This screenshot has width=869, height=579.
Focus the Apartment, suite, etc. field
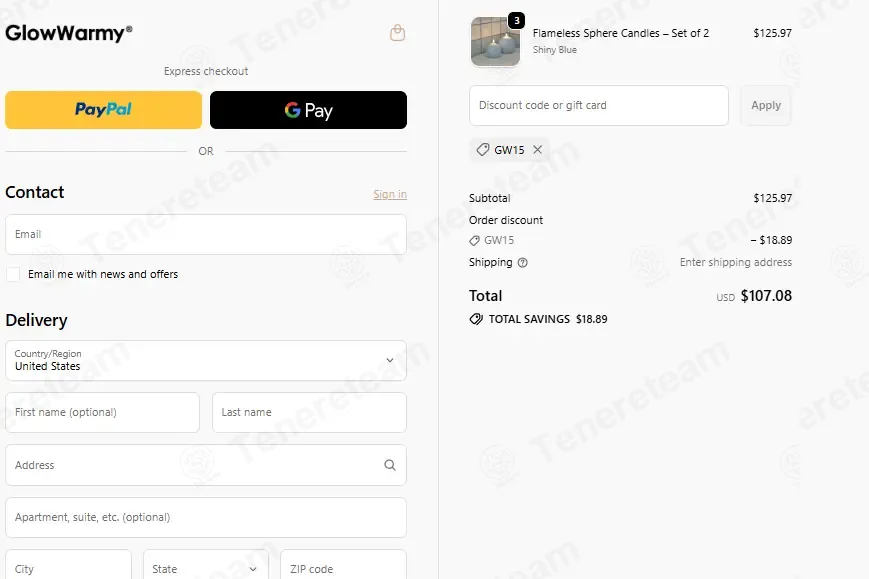tap(206, 517)
